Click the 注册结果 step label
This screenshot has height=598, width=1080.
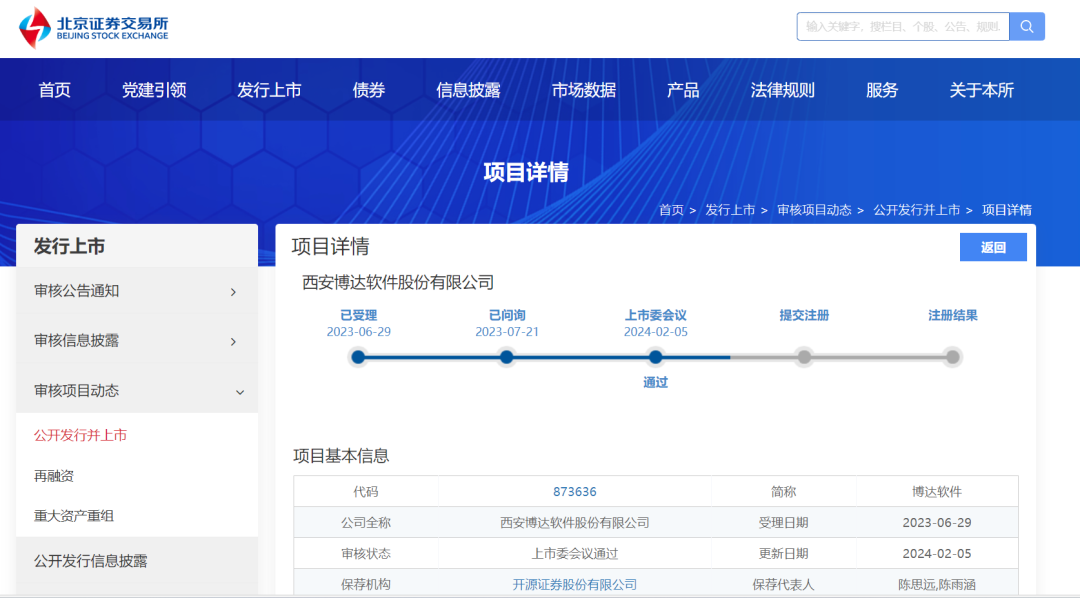coord(953,316)
